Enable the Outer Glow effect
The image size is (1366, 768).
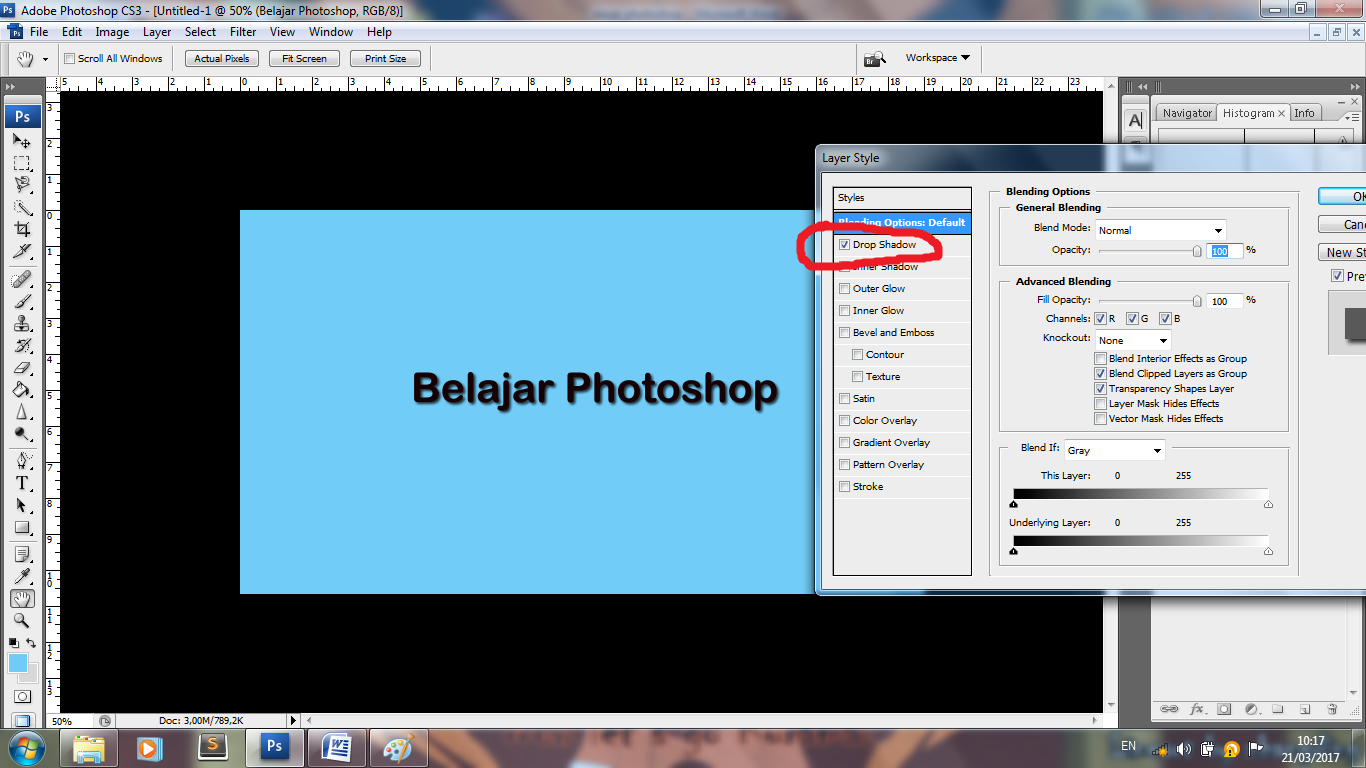845,289
